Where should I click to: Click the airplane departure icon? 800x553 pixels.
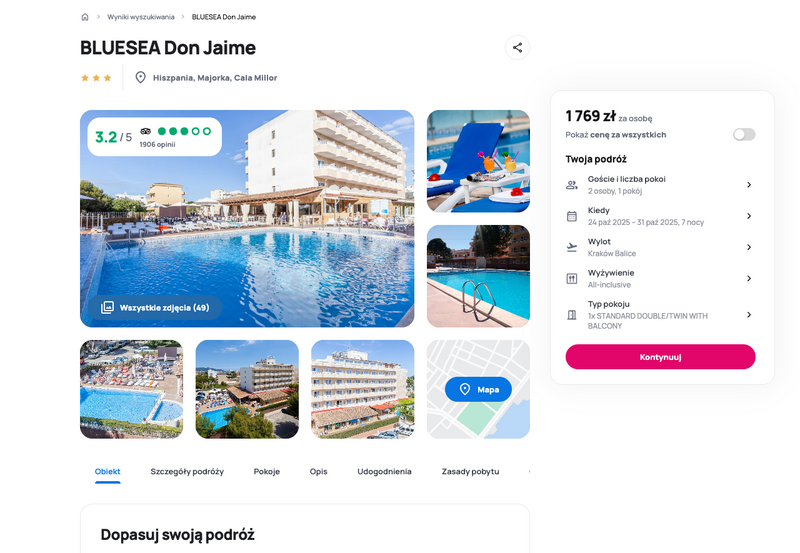pos(572,247)
